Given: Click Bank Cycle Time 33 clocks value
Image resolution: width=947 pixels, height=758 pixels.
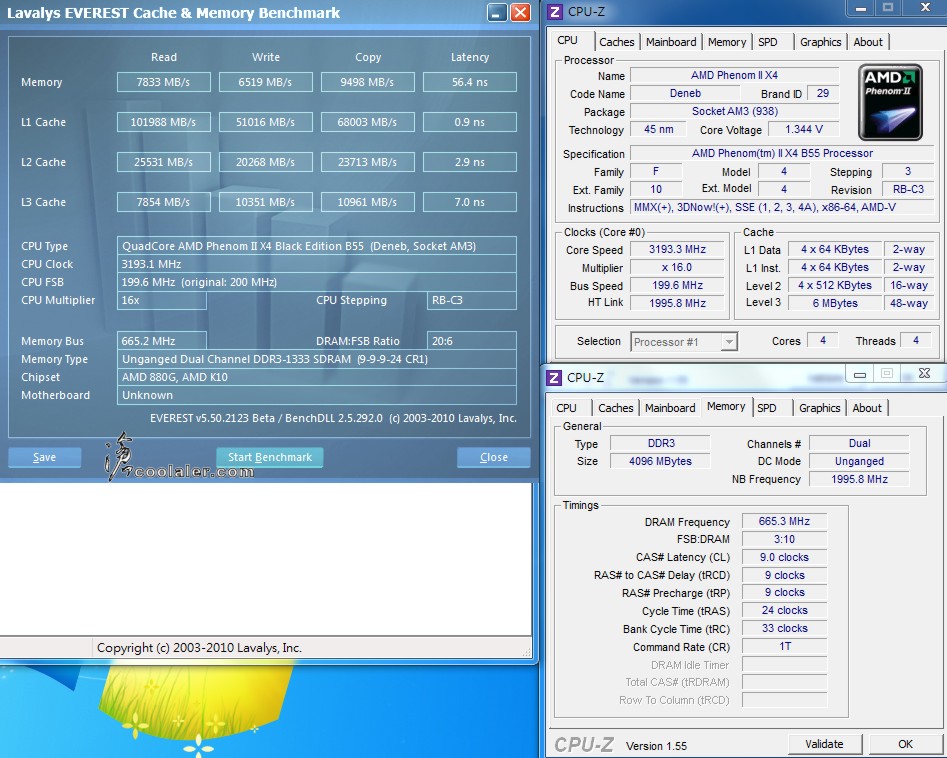Looking at the screenshot, I should pos(784,629).
